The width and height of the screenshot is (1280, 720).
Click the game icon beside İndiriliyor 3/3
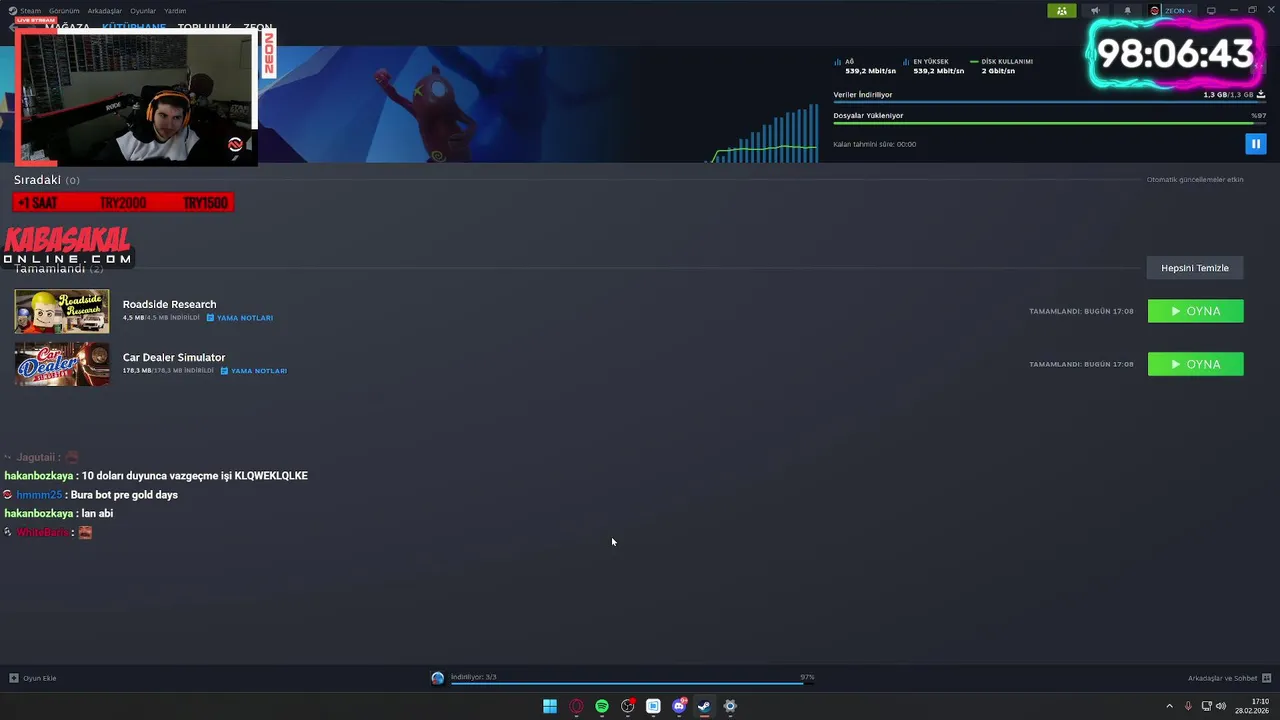437,678
